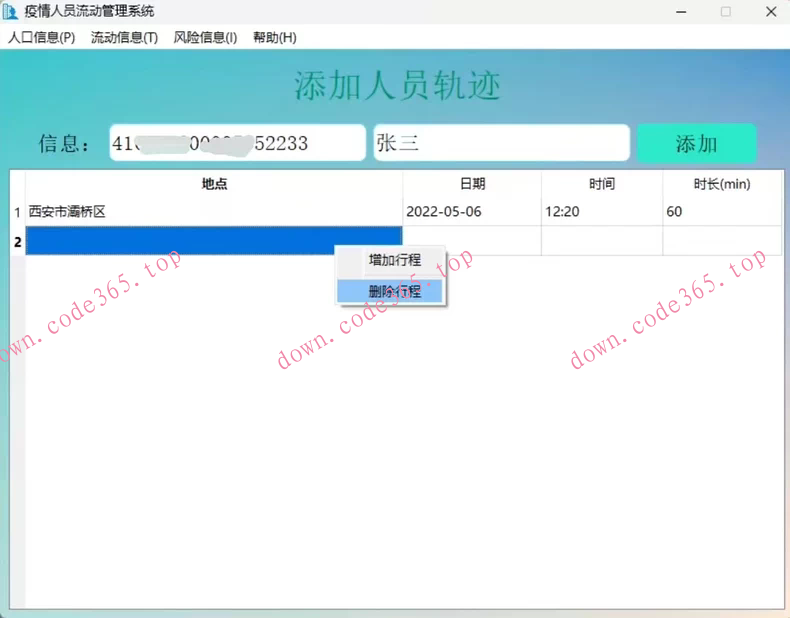Select the duration cell 60

(x=722, y=212)
